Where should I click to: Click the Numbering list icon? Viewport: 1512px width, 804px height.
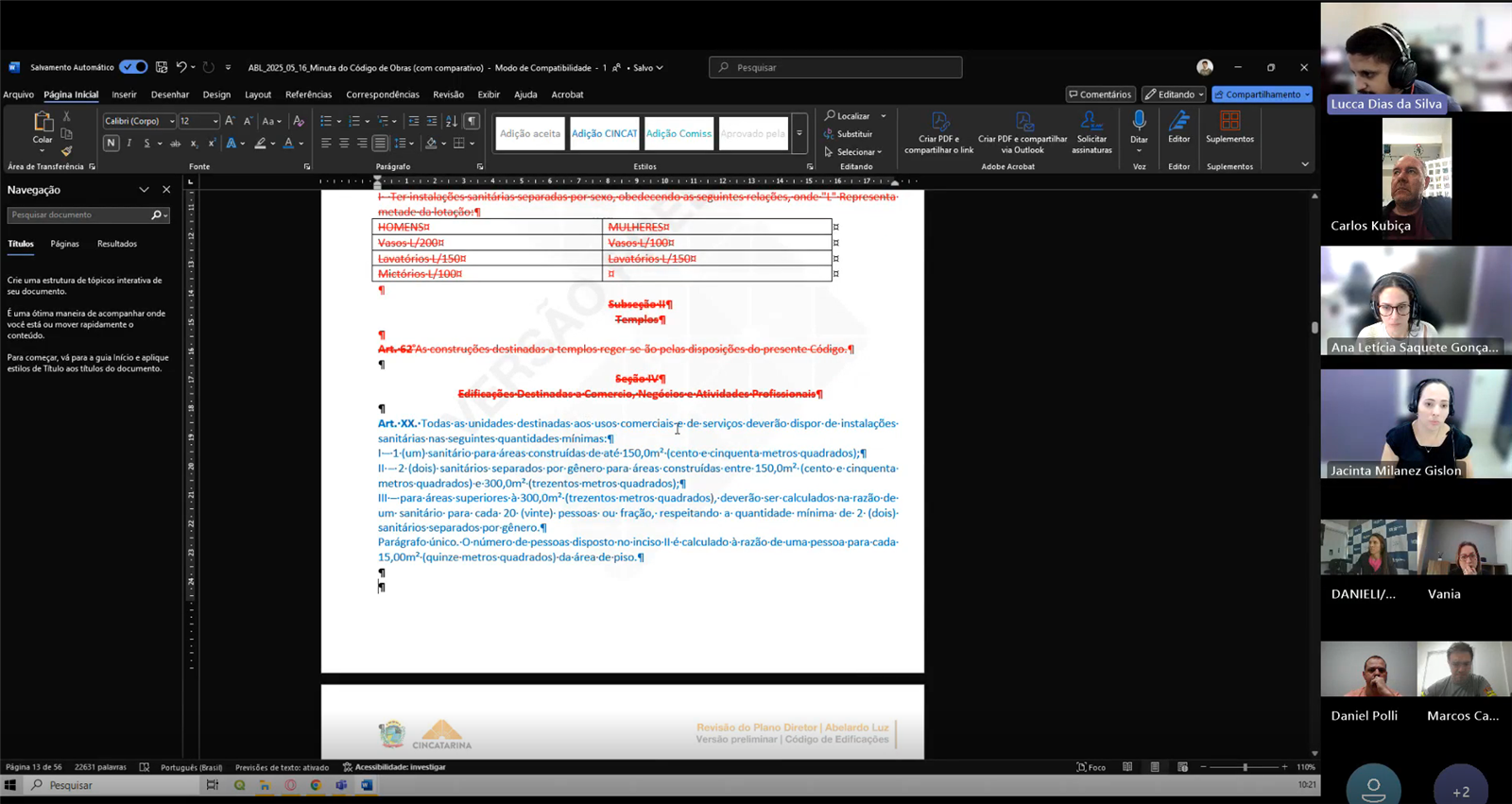pyautogui.click(x=354, y=121)
